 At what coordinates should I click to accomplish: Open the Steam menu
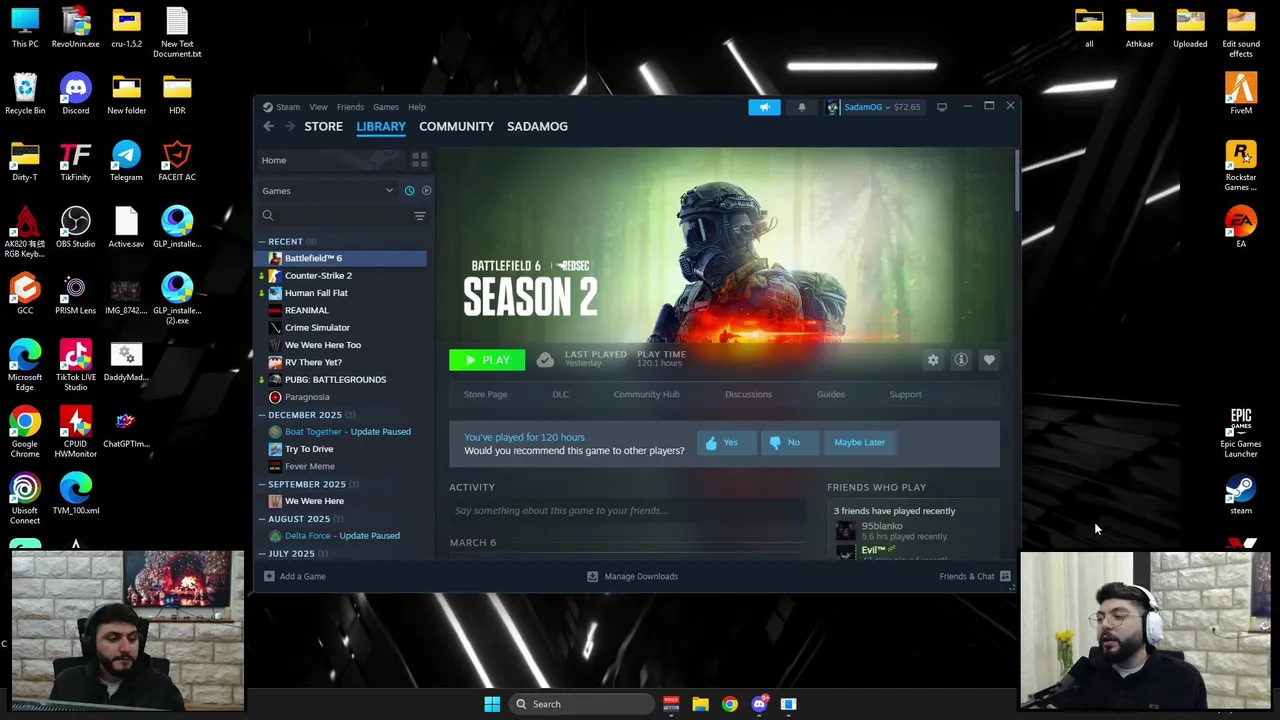(x=288, y=107)
